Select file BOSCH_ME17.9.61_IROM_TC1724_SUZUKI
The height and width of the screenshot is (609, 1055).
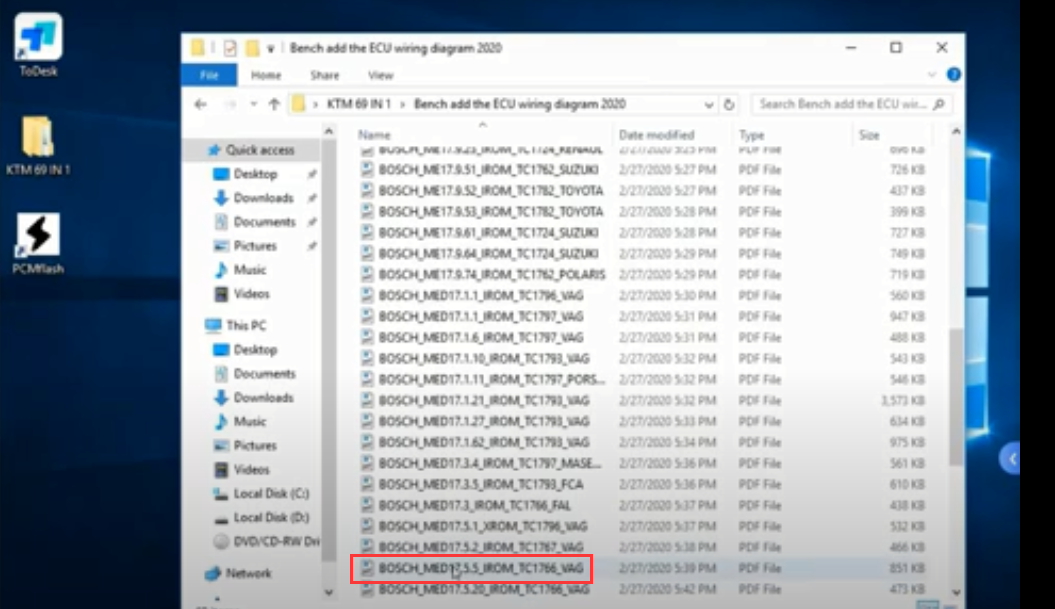(488, 233)
